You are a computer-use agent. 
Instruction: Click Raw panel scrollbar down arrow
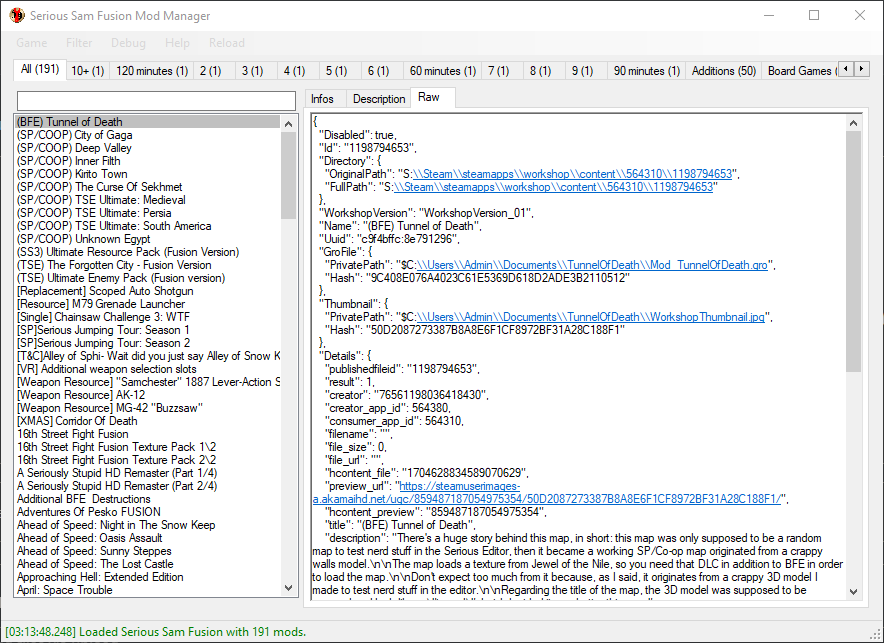854,592
